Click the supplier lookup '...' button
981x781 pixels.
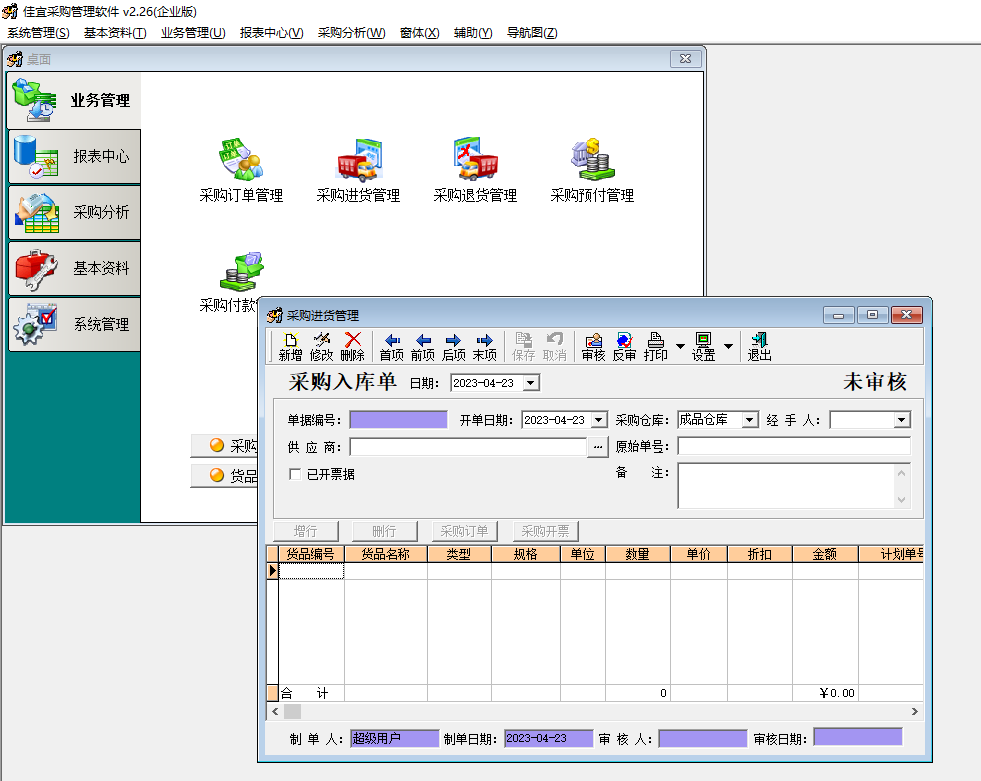coord(597,447)
